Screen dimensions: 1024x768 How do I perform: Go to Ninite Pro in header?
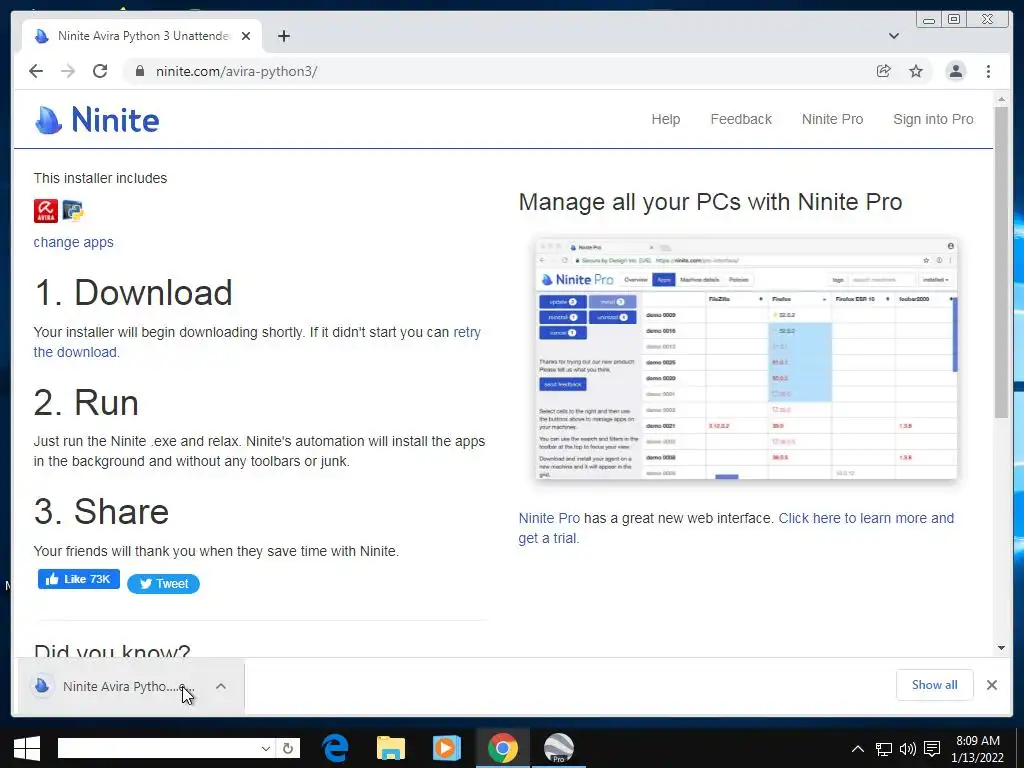pos(832,120)
